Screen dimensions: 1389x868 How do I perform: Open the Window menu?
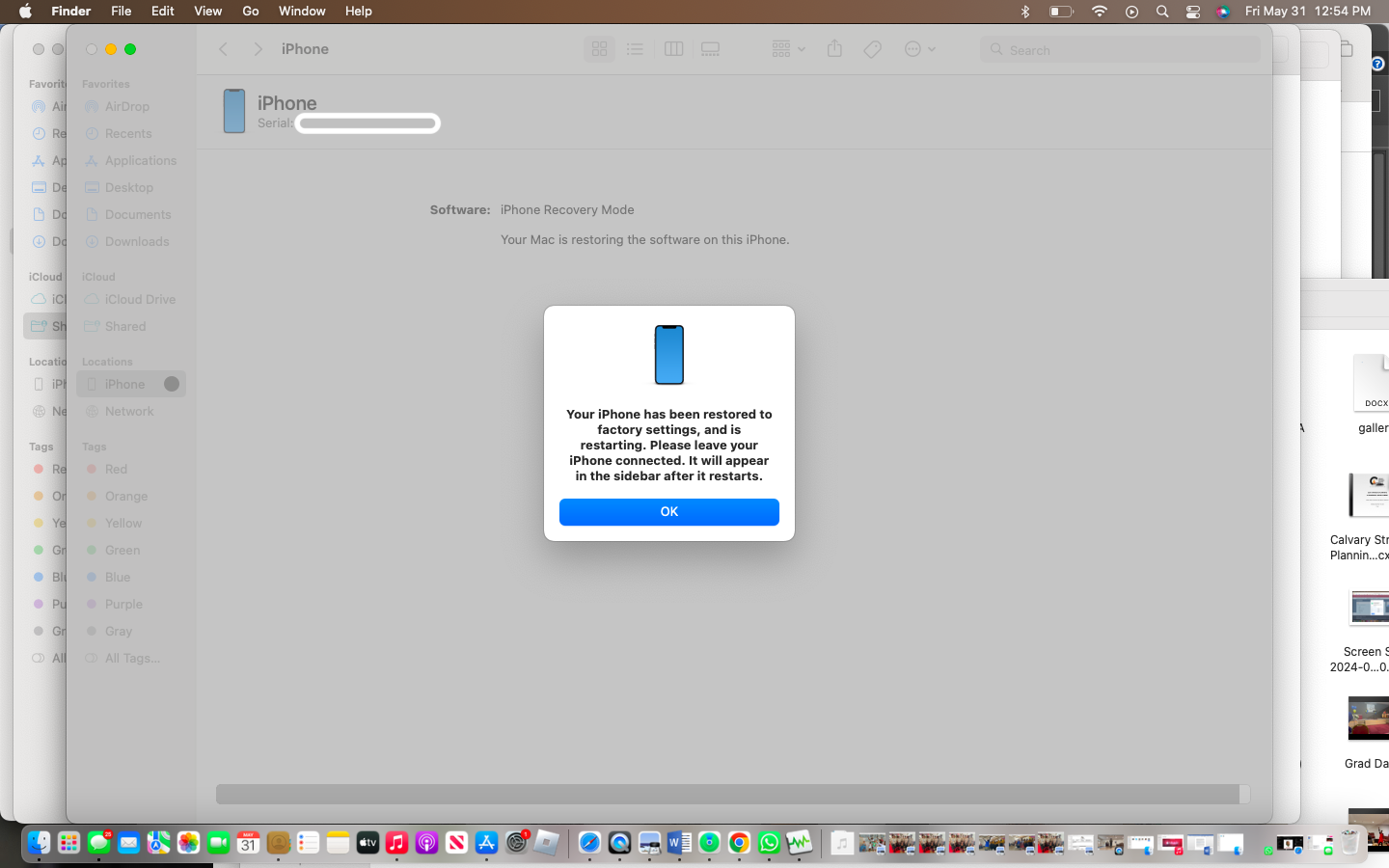point(301,11)
